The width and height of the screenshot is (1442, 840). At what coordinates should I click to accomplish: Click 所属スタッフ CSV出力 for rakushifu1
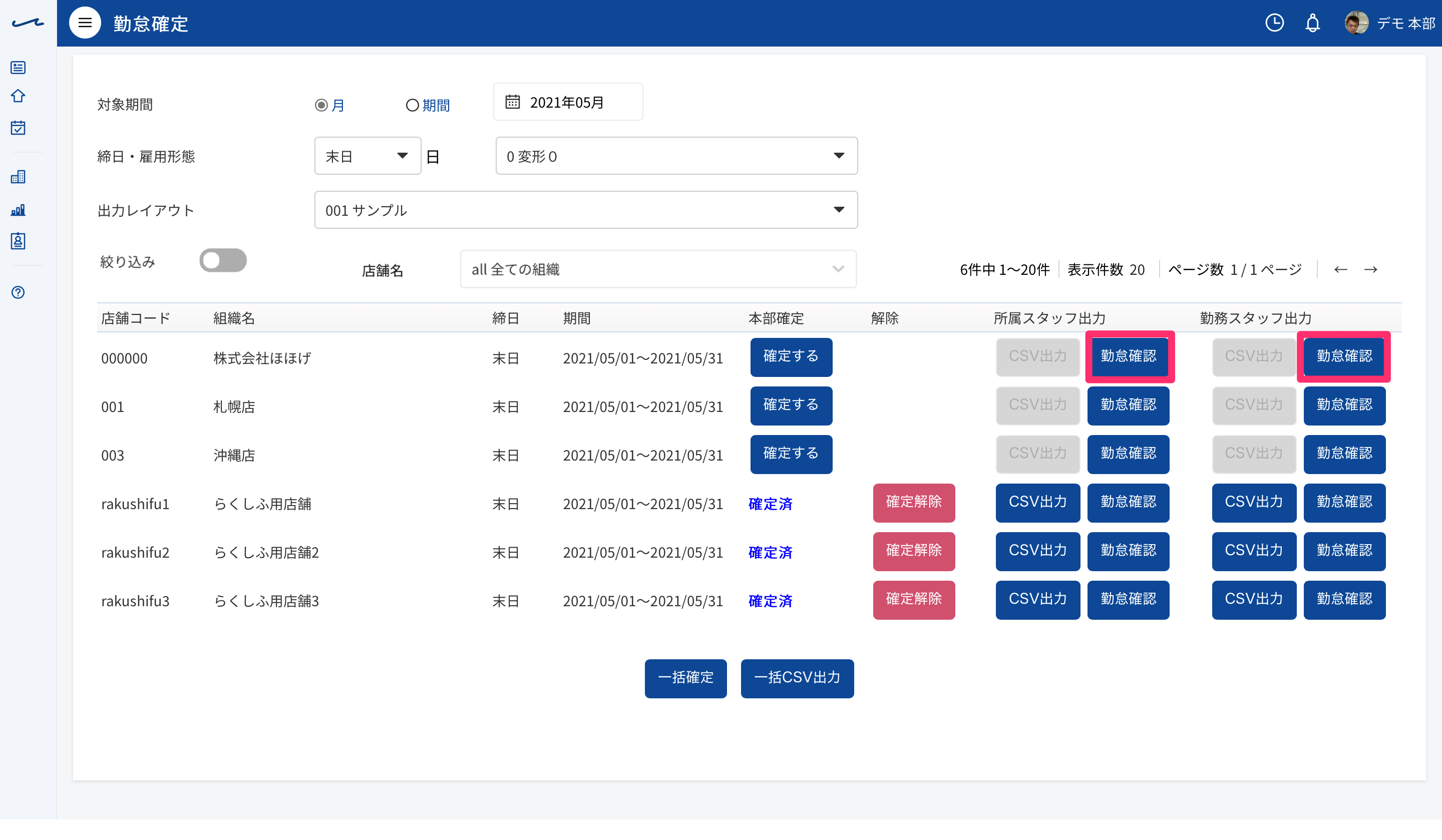(x=1037, y=503)
